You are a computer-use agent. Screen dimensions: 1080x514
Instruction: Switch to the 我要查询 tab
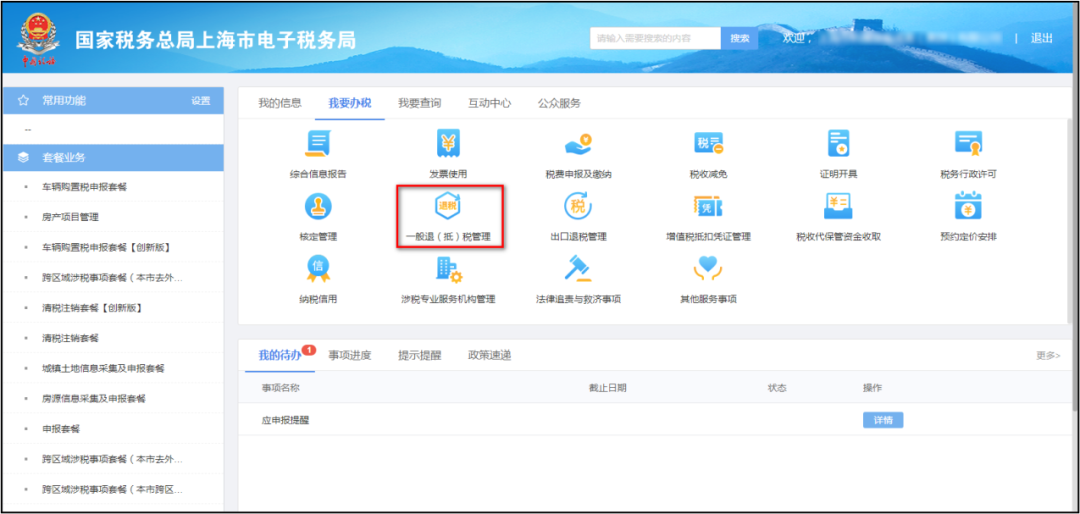419,103
